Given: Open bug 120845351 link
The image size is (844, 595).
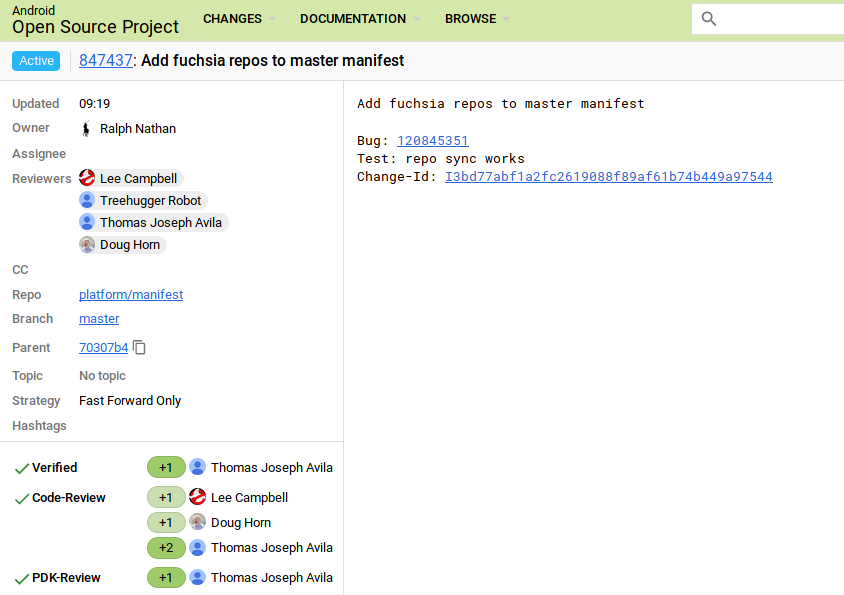Looking at the screenshot, I should (x=433, y=141).
